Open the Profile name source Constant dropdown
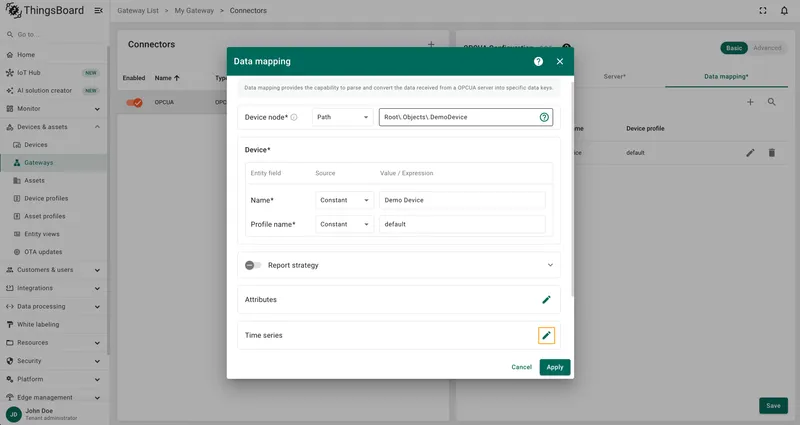800x425 pixels. [344, 224]
